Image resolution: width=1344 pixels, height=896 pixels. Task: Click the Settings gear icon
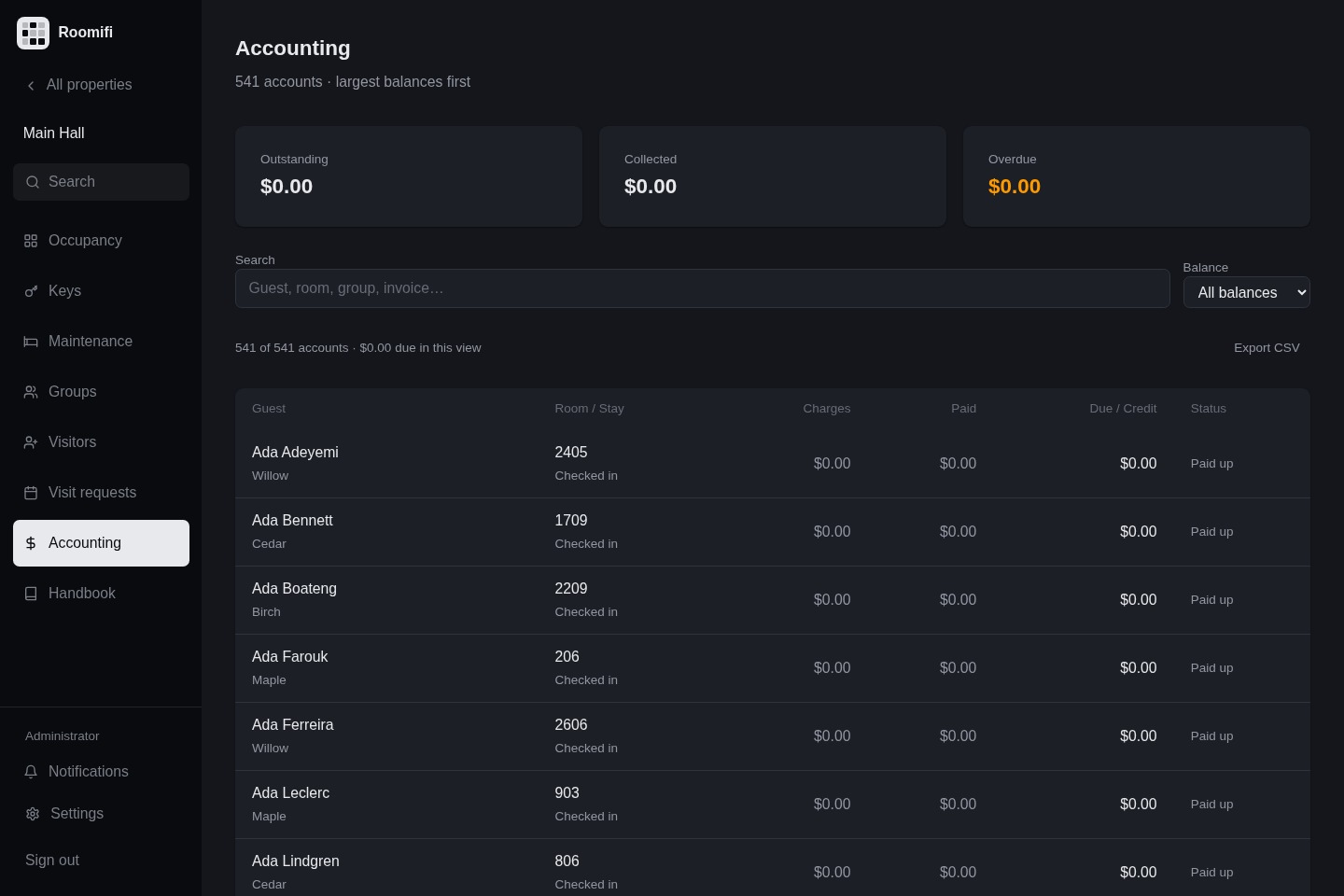[33, 814]
